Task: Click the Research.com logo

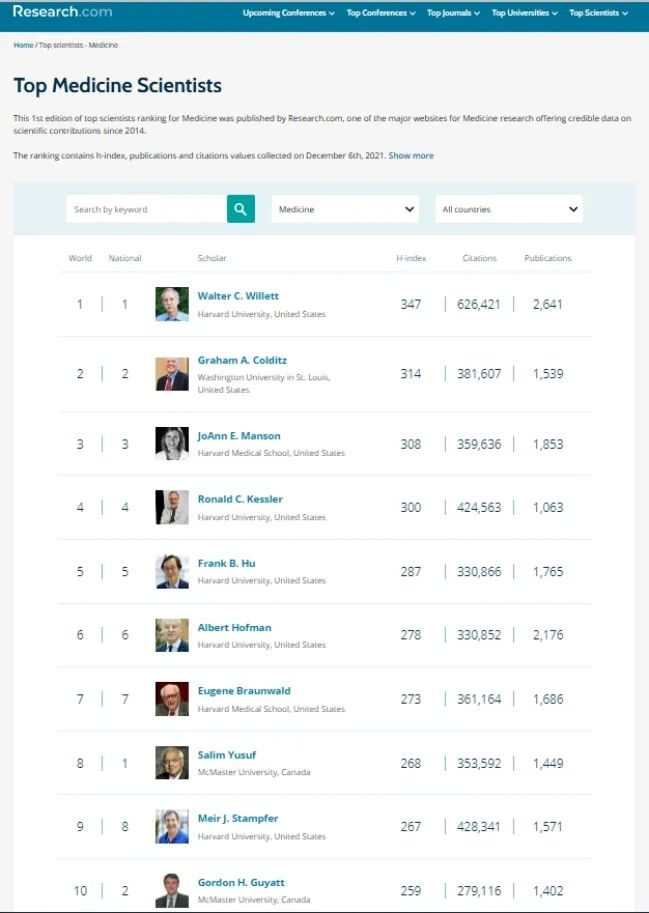Action: point(62,12)
